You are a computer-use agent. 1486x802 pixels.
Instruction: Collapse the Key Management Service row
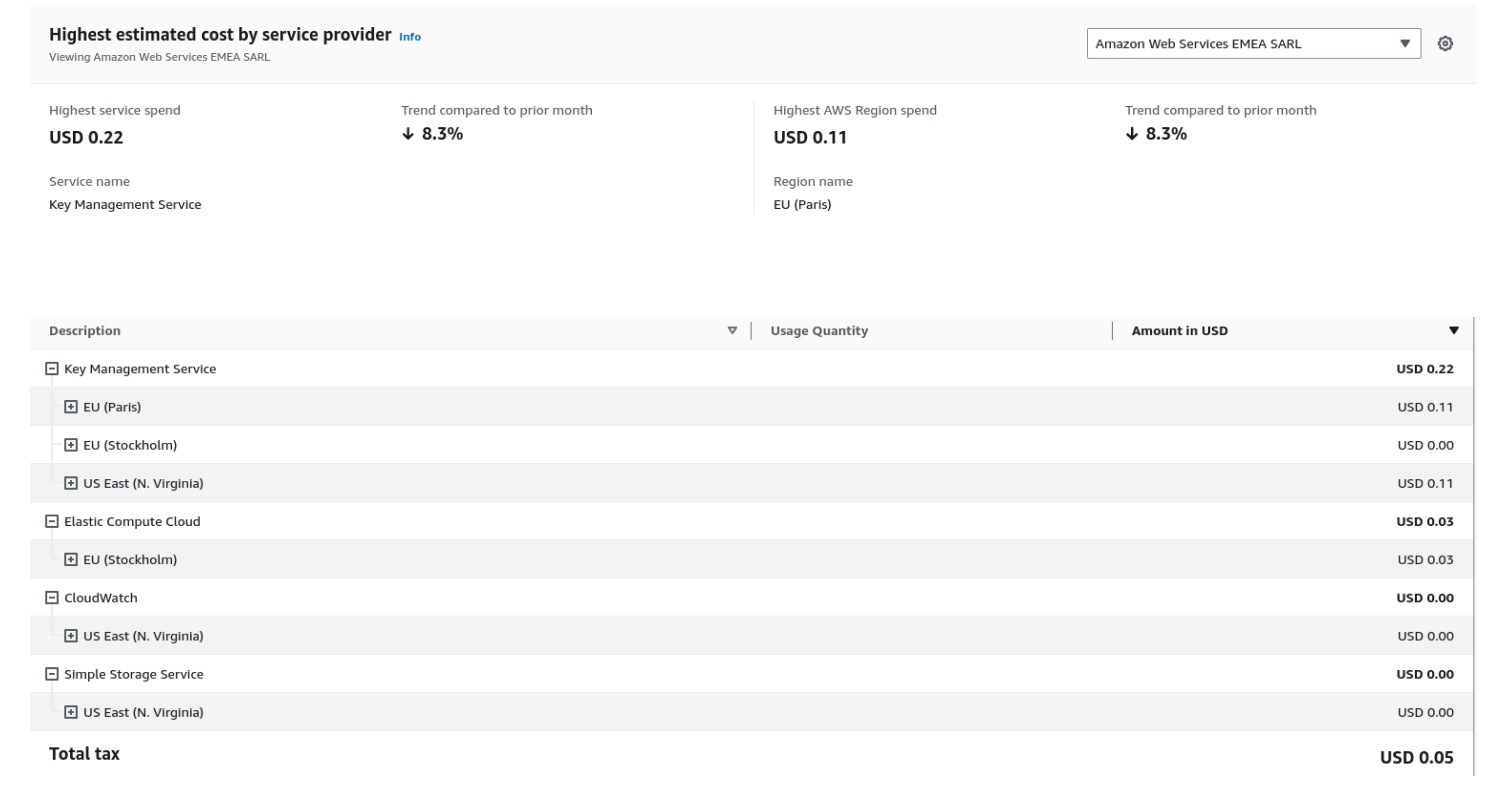pyautogui.click(x=53, y=369)
